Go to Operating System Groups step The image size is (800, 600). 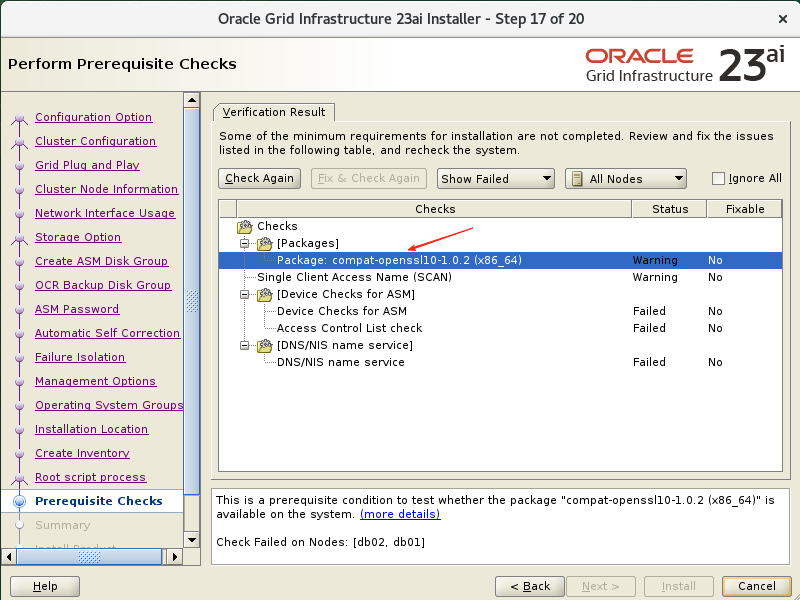point(109,405)
